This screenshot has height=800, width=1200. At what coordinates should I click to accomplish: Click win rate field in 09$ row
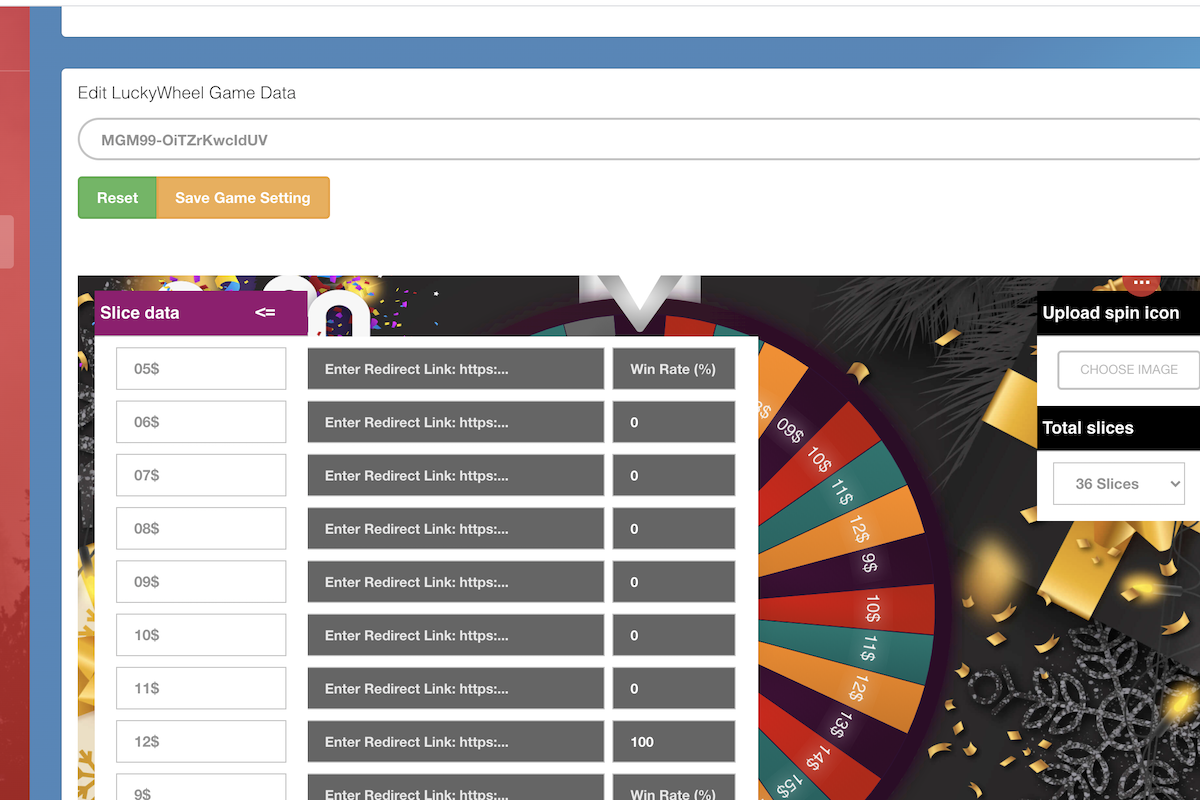[x=674, y=582]
